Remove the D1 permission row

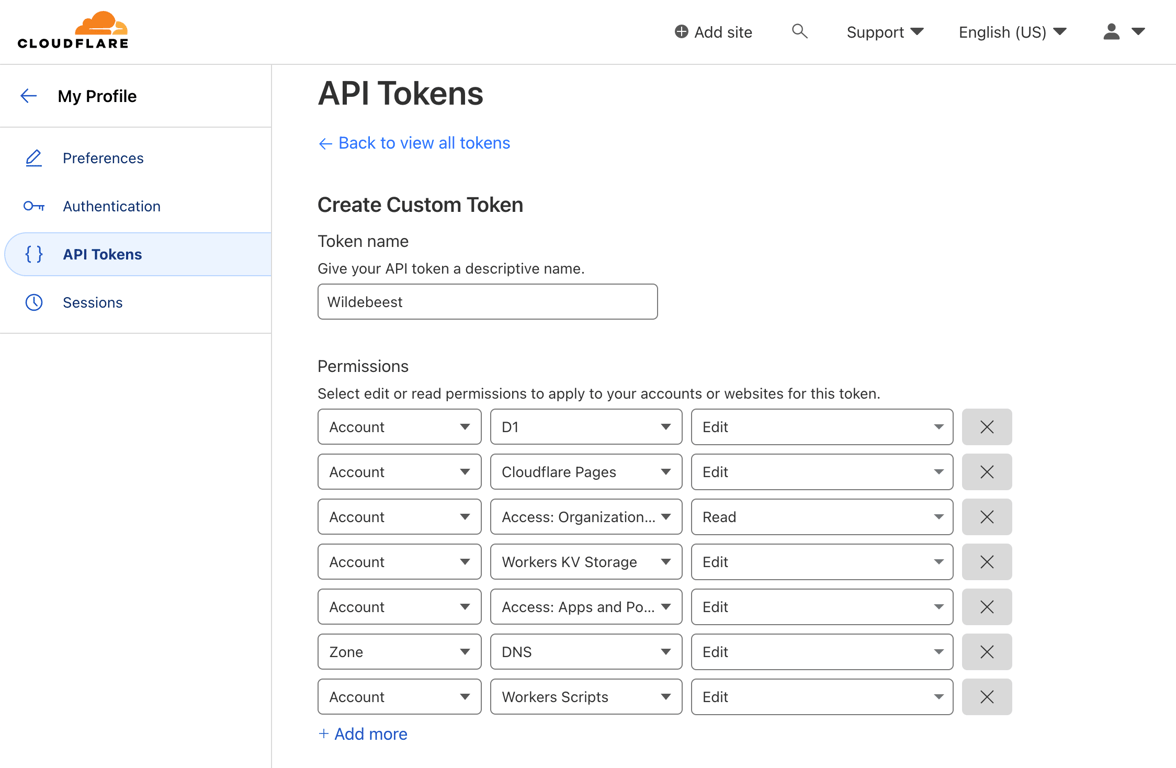[987, 427]
